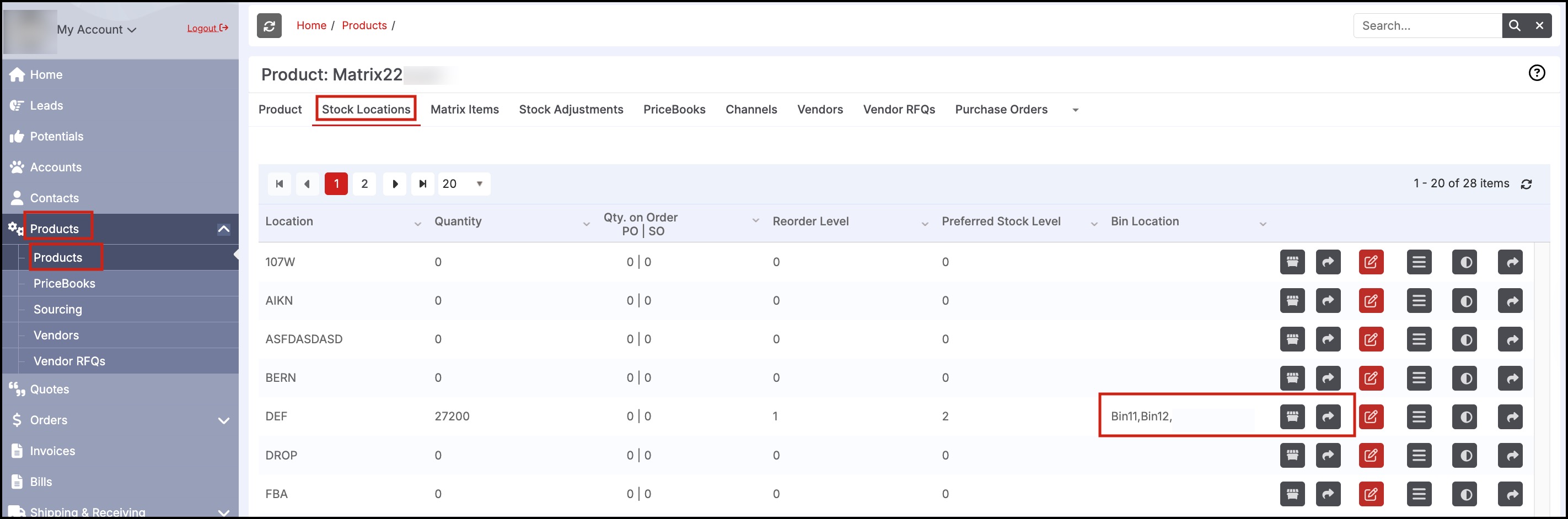
Task: Open the help question mark icon
Action: click(x=1537, y=73)
